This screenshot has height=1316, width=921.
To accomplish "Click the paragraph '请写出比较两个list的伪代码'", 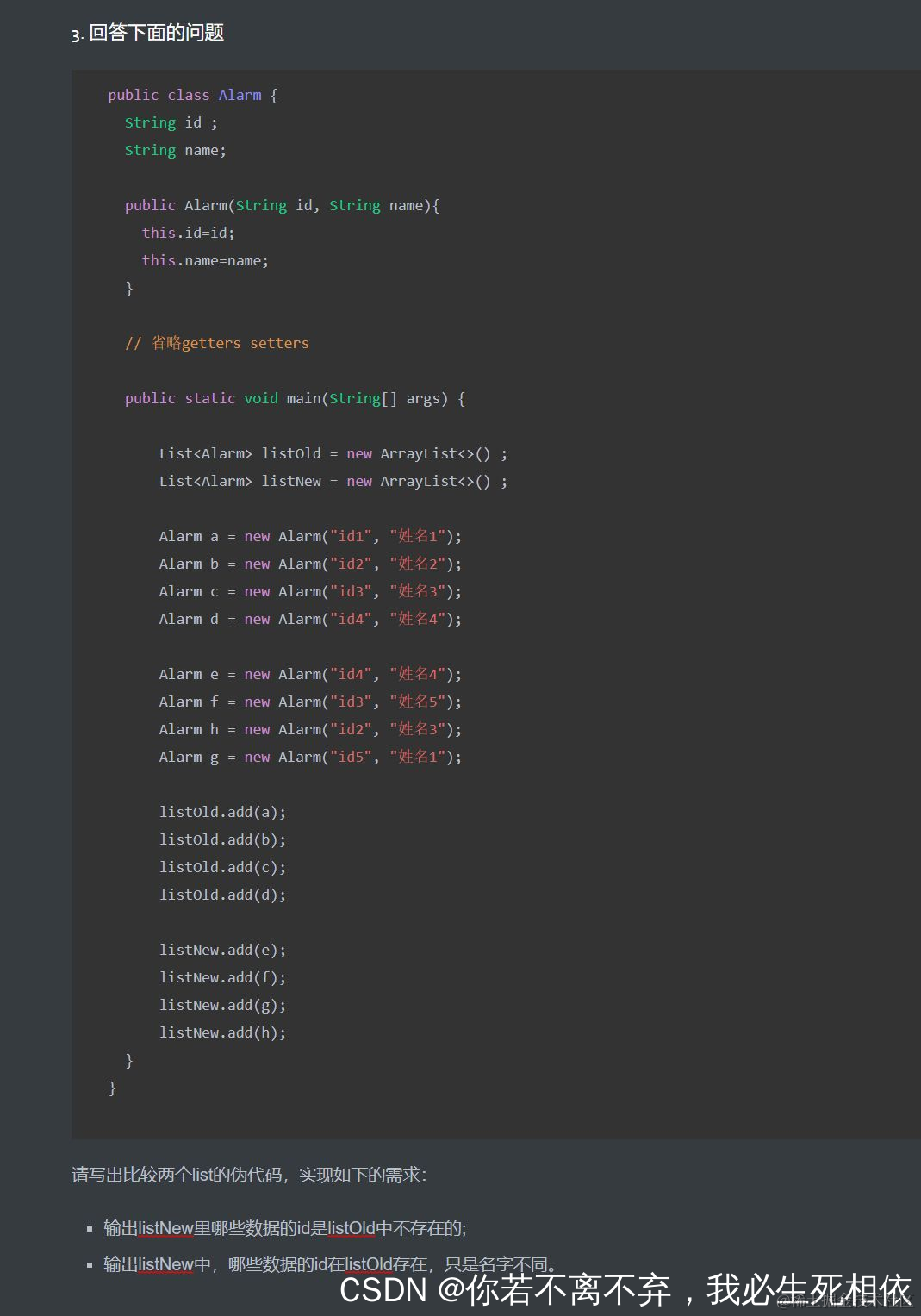I will click(249, 1175).
